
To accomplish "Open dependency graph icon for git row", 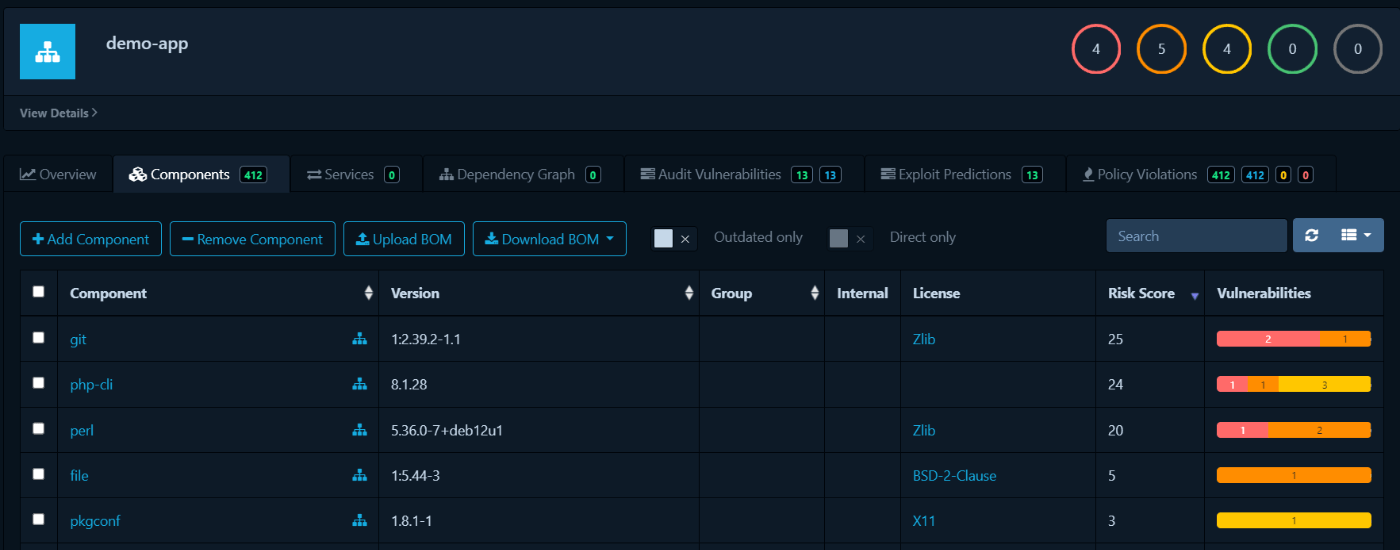I will [359, 339].
